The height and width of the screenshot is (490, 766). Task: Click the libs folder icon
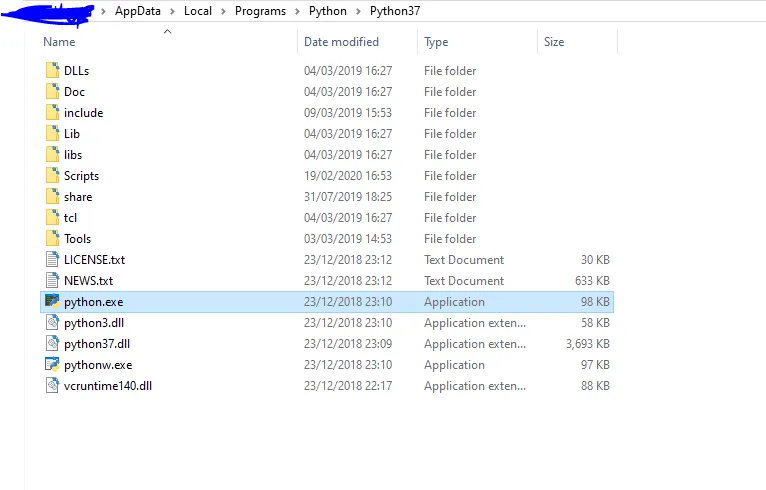click(x=52, y=154)
